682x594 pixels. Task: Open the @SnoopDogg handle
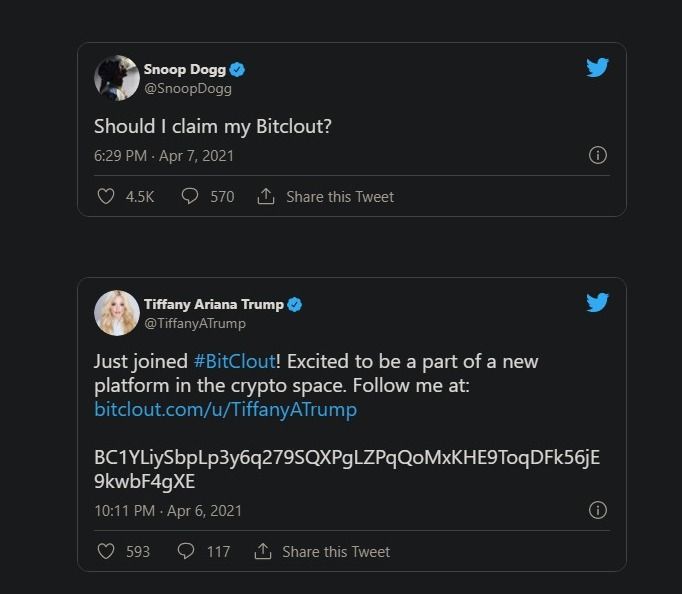(188, 88)
